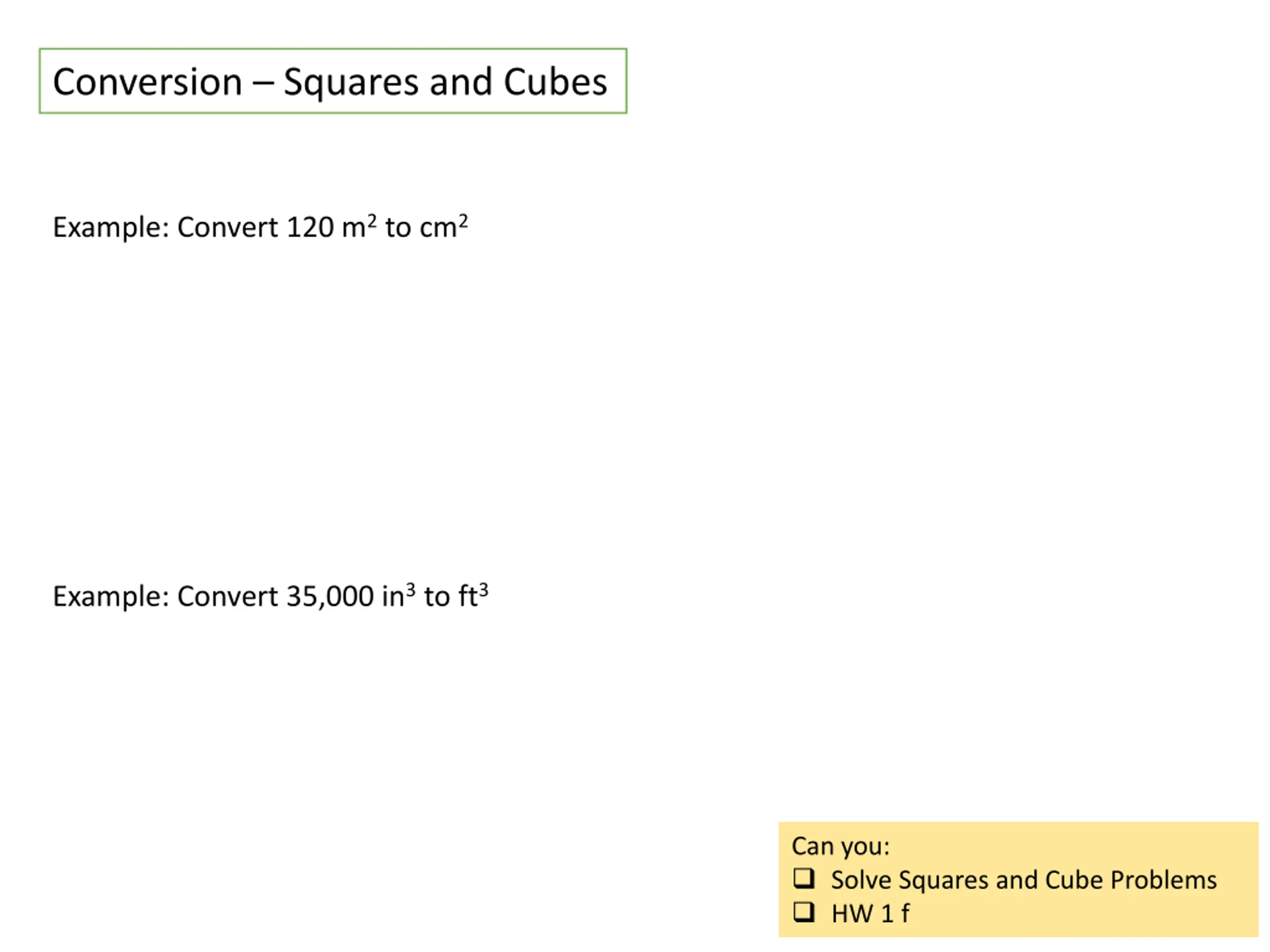The height and width of the screenshot is (952, 1270).
Task: Click the Solve Squares and Cube Problems text
Action: tap(1024, 880)
